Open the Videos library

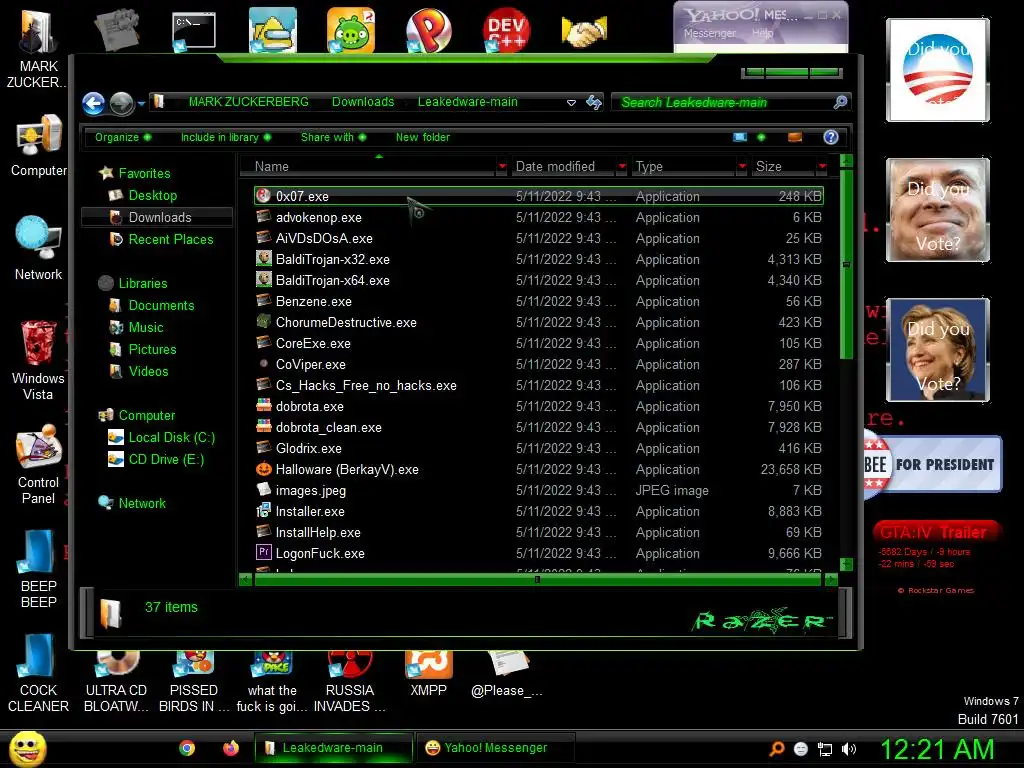(x=148, y=371)
